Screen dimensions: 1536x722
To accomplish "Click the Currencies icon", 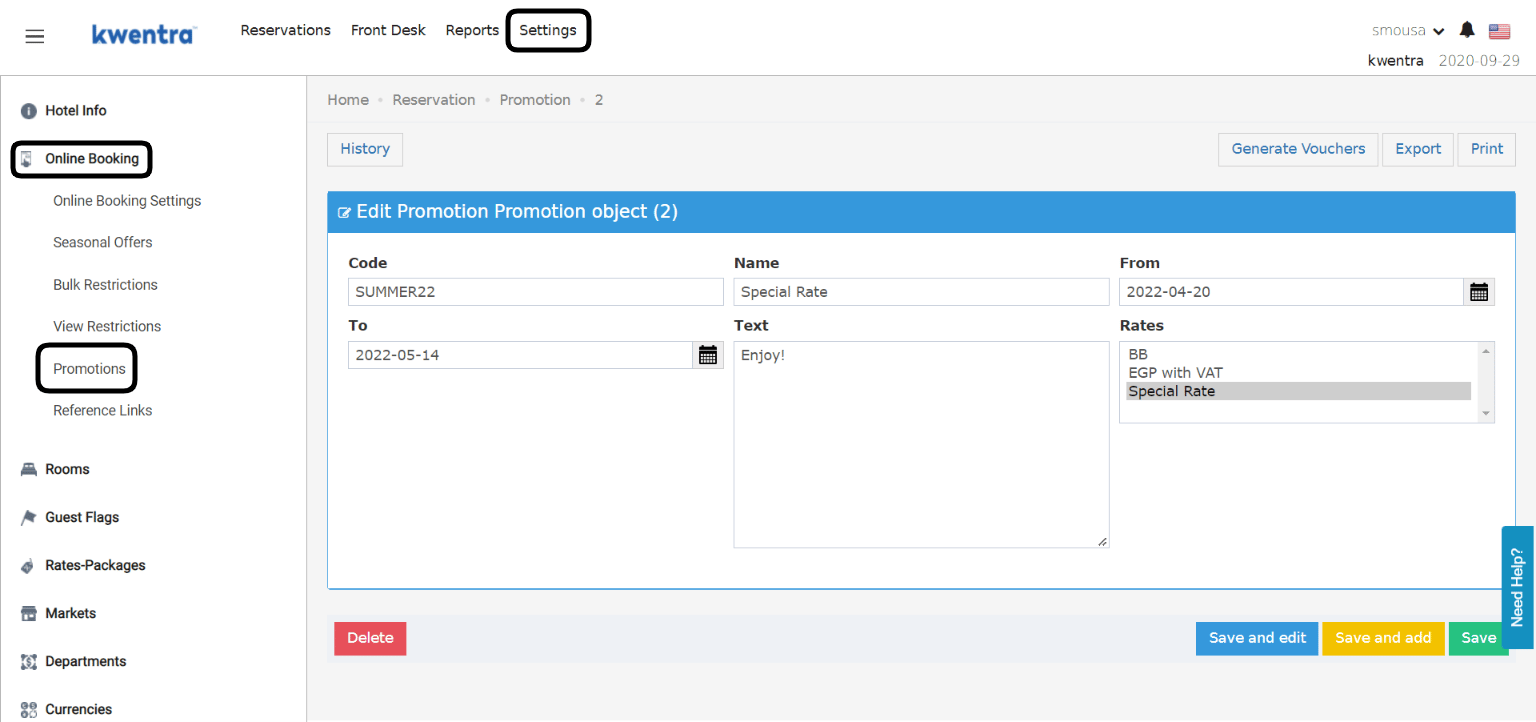I will tap(29, 710).
